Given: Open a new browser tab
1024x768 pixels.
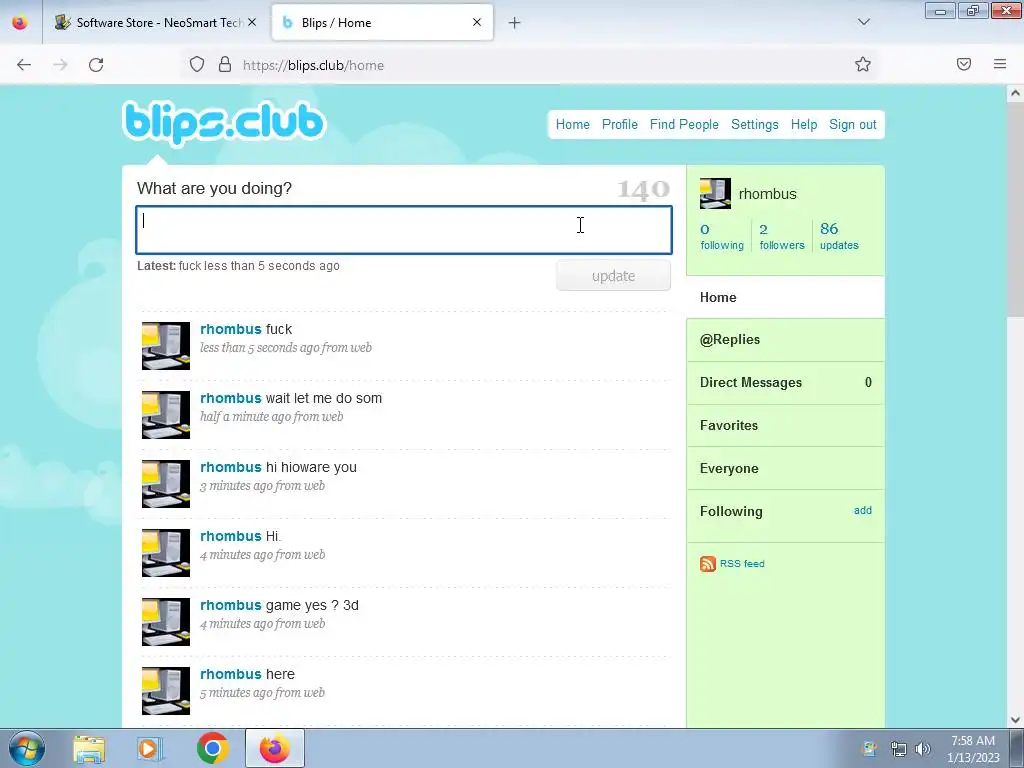Looking at the screenshot, I should coord(515,23).
